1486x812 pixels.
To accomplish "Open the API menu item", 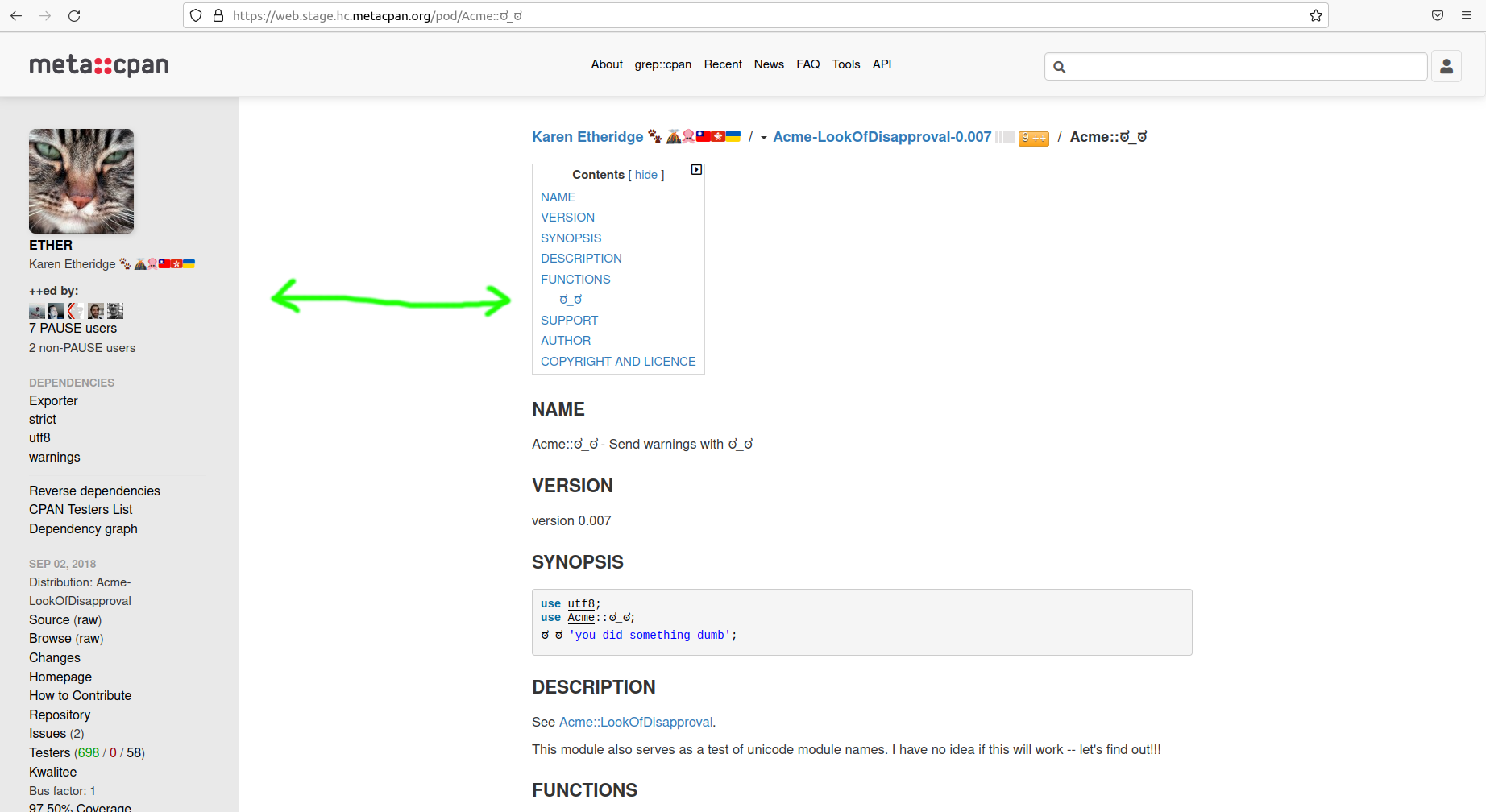I will click(882, 64).
